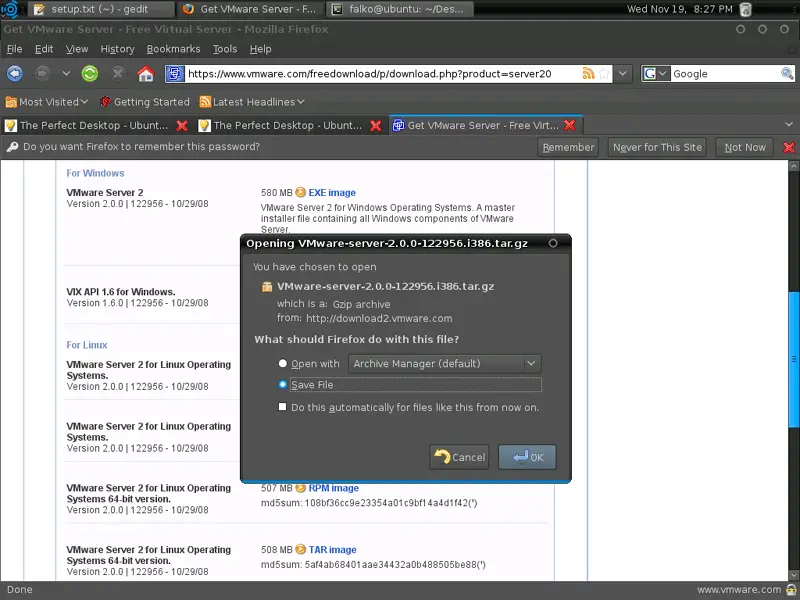Open the trash icon in top panel
The width and height of the screenshot is (800, 600).
tap(745, 9)
